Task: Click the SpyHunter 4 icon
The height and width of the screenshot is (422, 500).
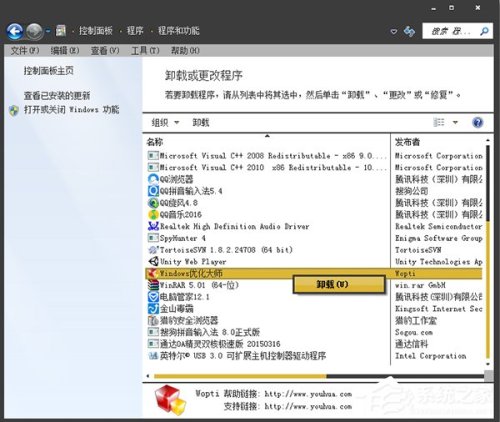Action: (x=153, y=238)
